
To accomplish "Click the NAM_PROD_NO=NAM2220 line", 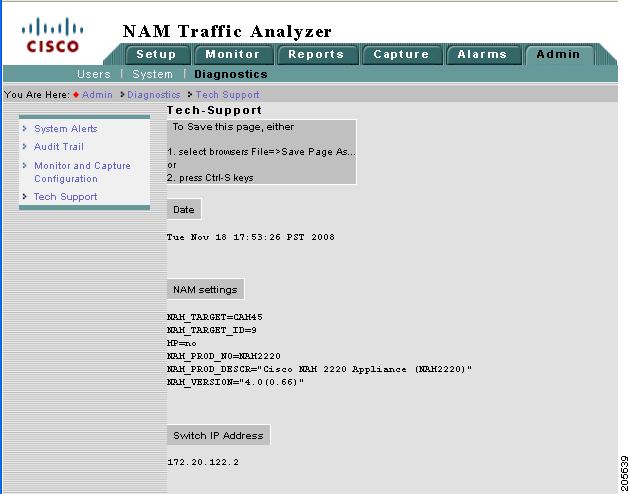I will [224, 356].
